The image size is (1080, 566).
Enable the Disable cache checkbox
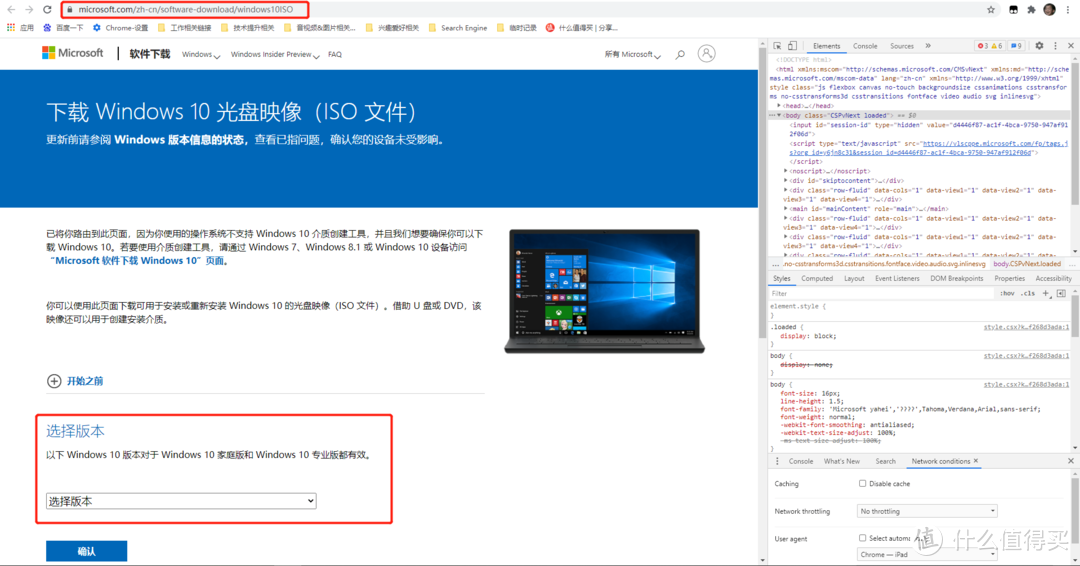point(862,483)
